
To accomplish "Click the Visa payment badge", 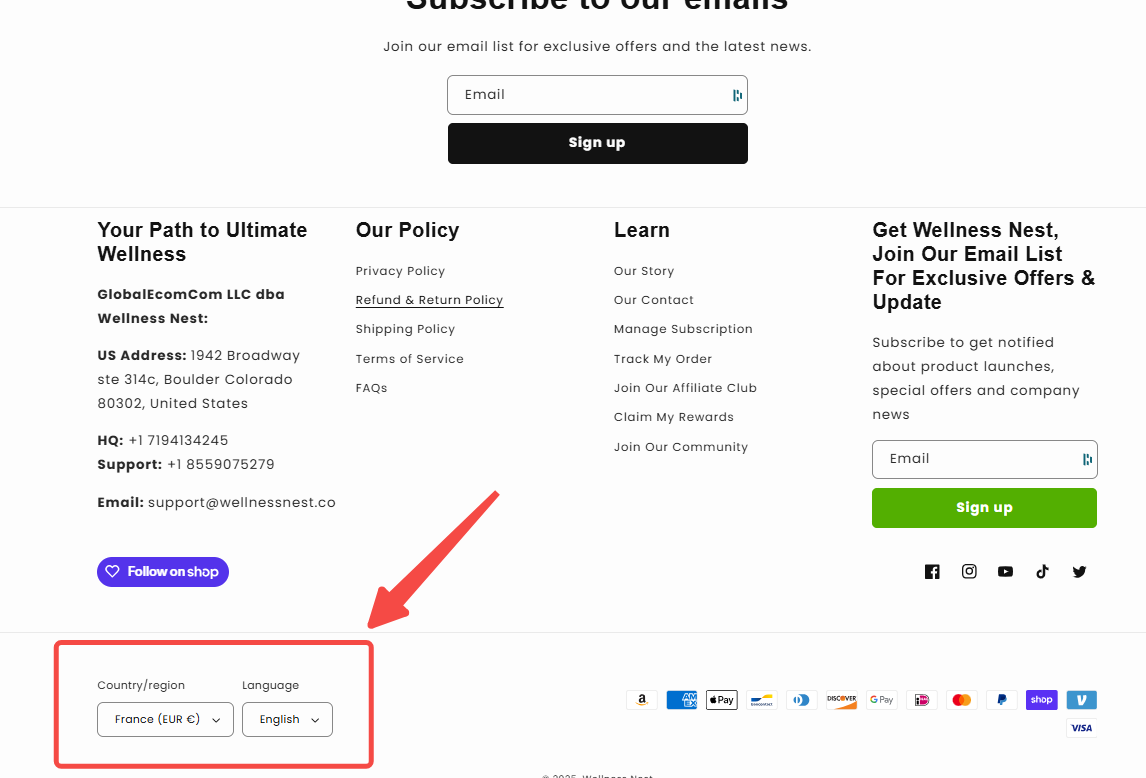I will pos(1081,728).
